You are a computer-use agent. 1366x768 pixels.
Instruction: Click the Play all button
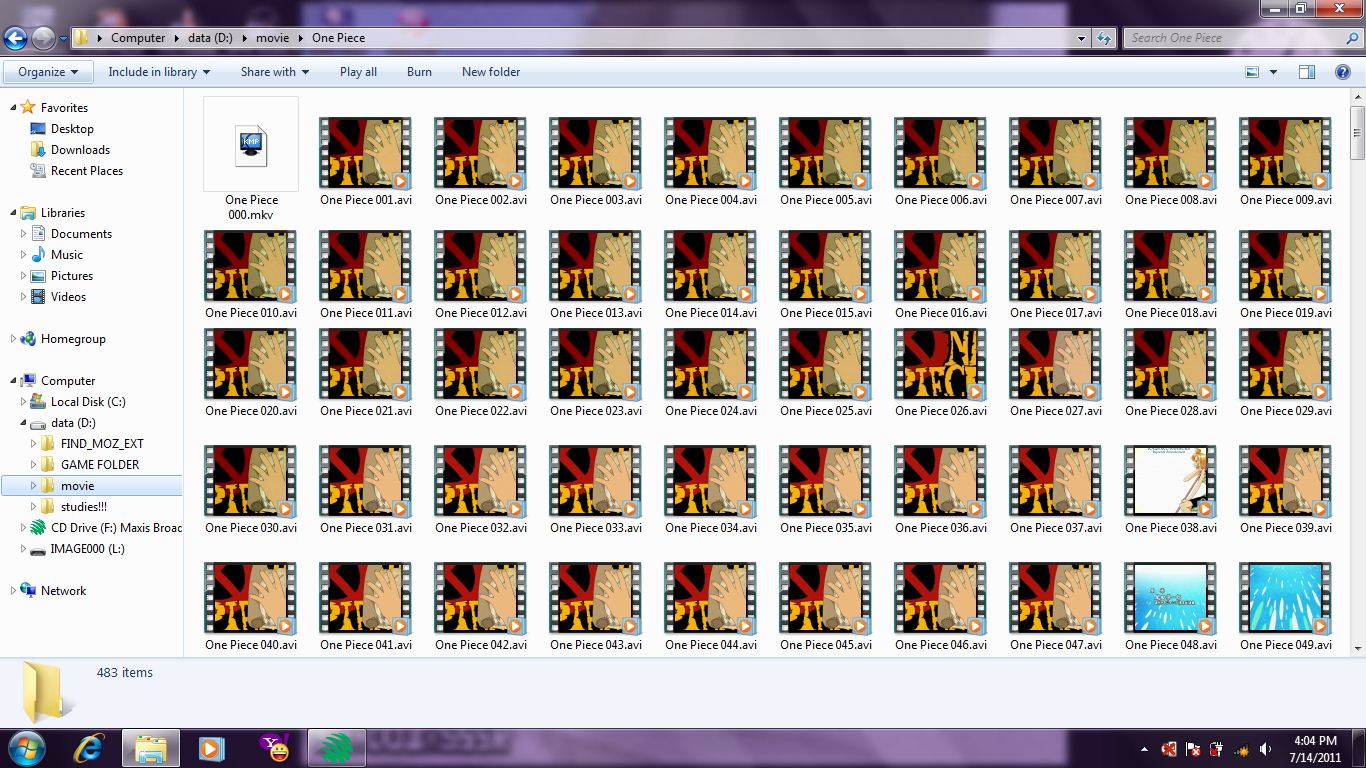click(x=358, y=72)
